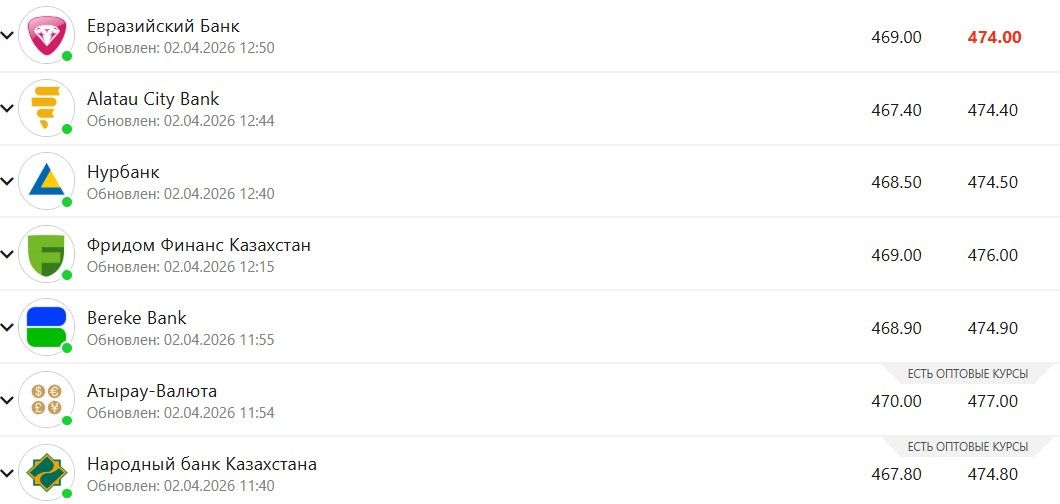Expand the Фридом Финанс Казахстан row chevron
This screenshot has height=504, width=1060.
(x=8, y=254)
